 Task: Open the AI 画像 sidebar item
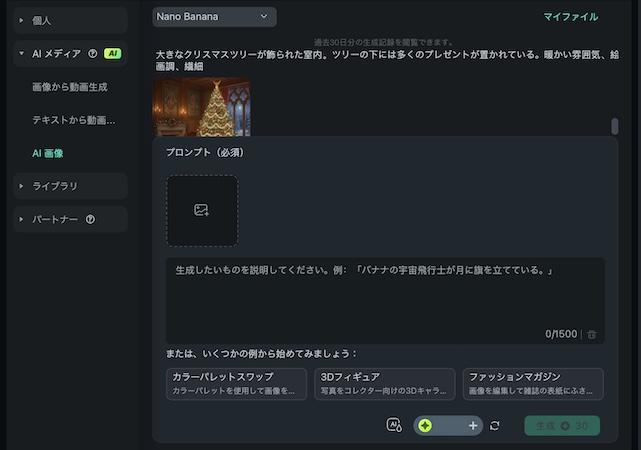click(x=48, y=153)
